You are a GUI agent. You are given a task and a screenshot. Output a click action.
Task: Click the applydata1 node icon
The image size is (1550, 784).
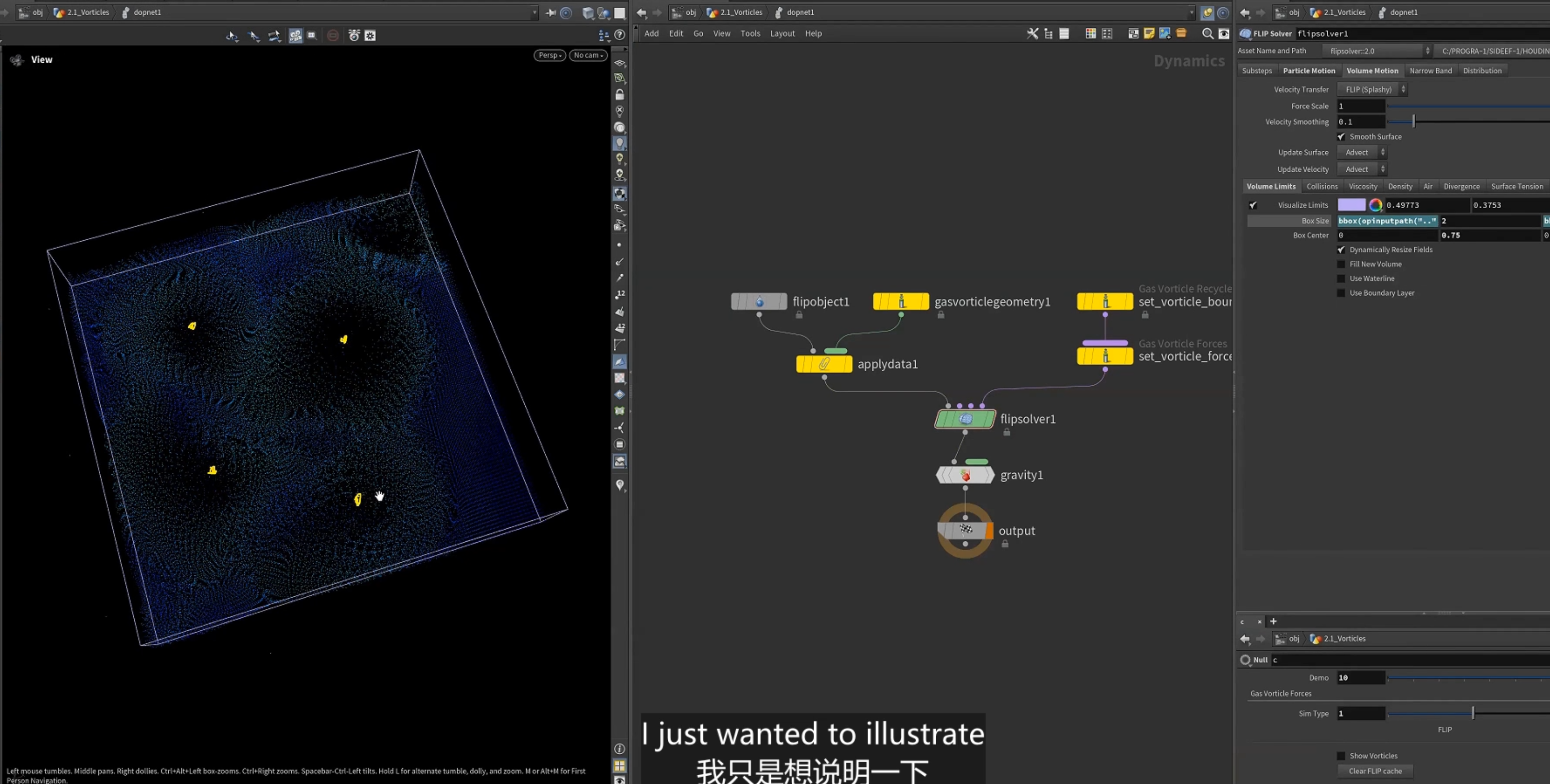[x=824, y=364]
